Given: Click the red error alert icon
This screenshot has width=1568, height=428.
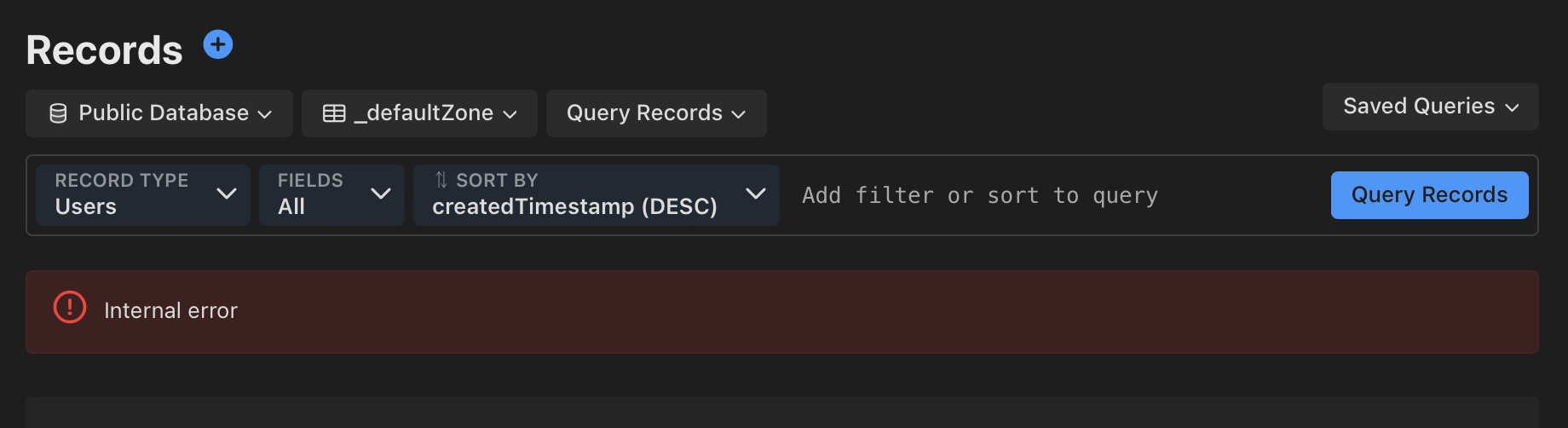Looking at the screenshot, I should coord(70,308).
